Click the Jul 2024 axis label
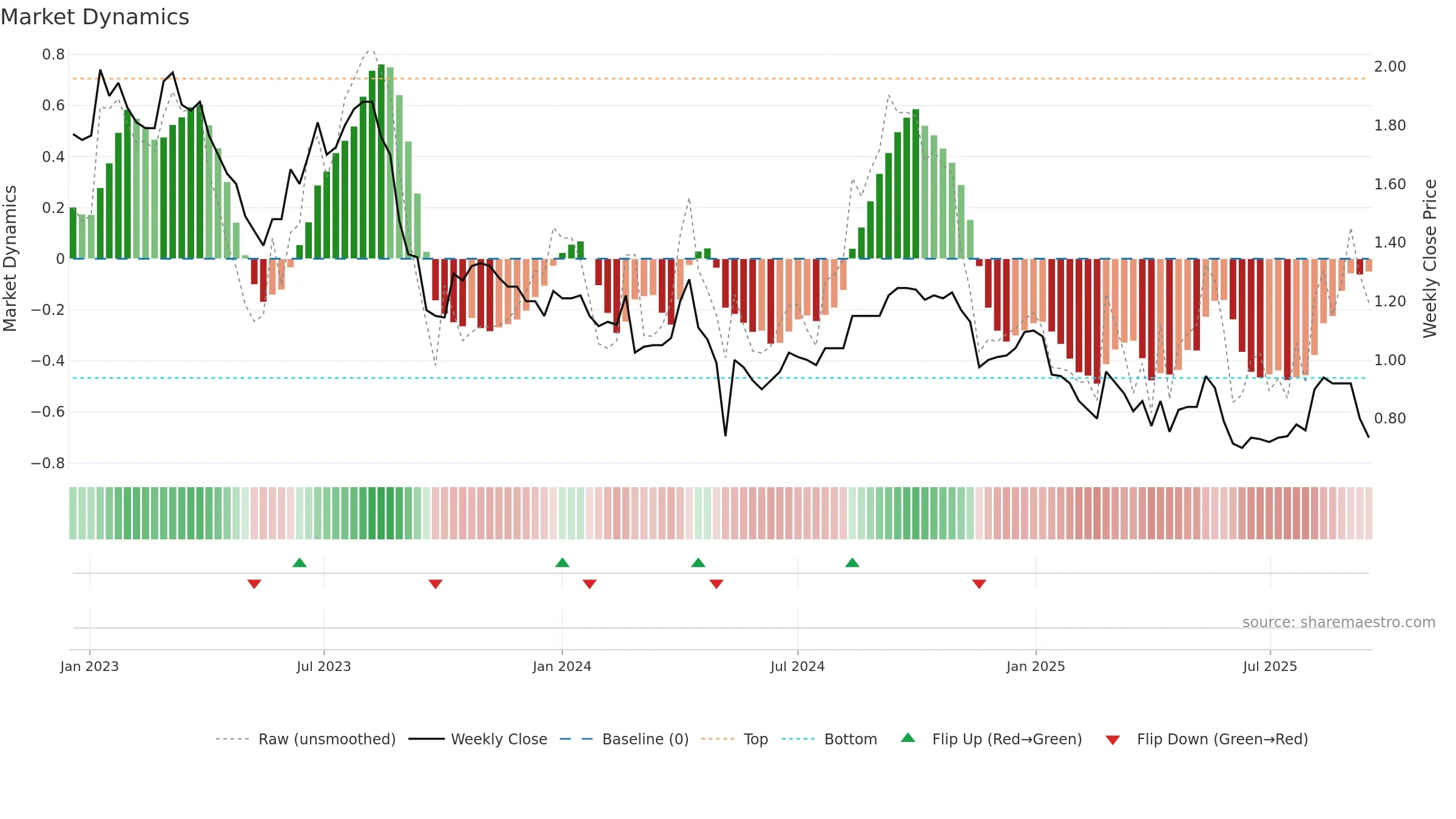 click(x=798, y=666)
